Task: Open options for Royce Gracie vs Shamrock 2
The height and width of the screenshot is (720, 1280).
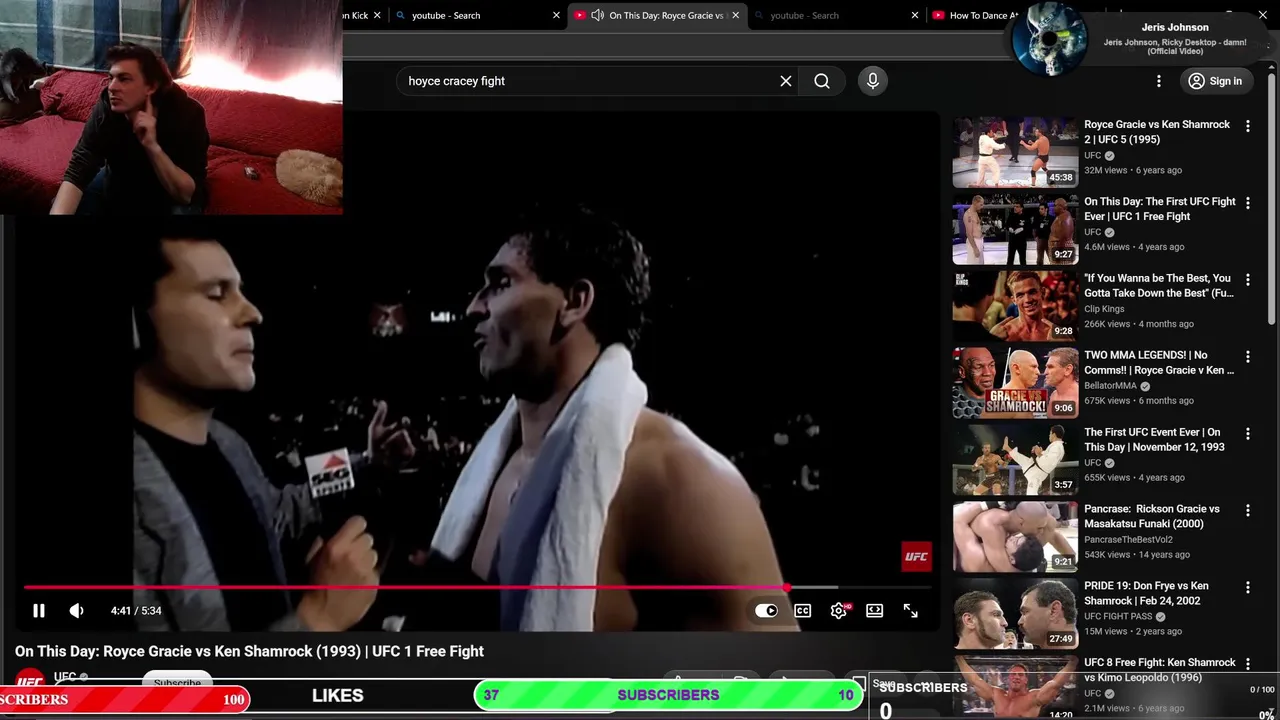Action: 1247,126
